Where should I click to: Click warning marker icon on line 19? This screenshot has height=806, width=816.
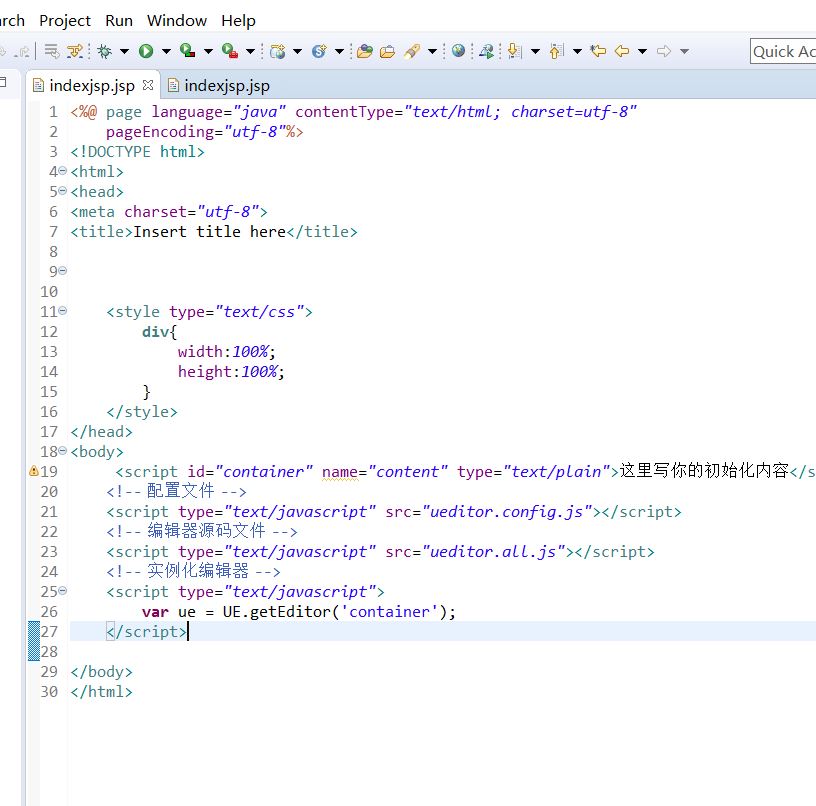pyautogui.click(x=34, y=471)
